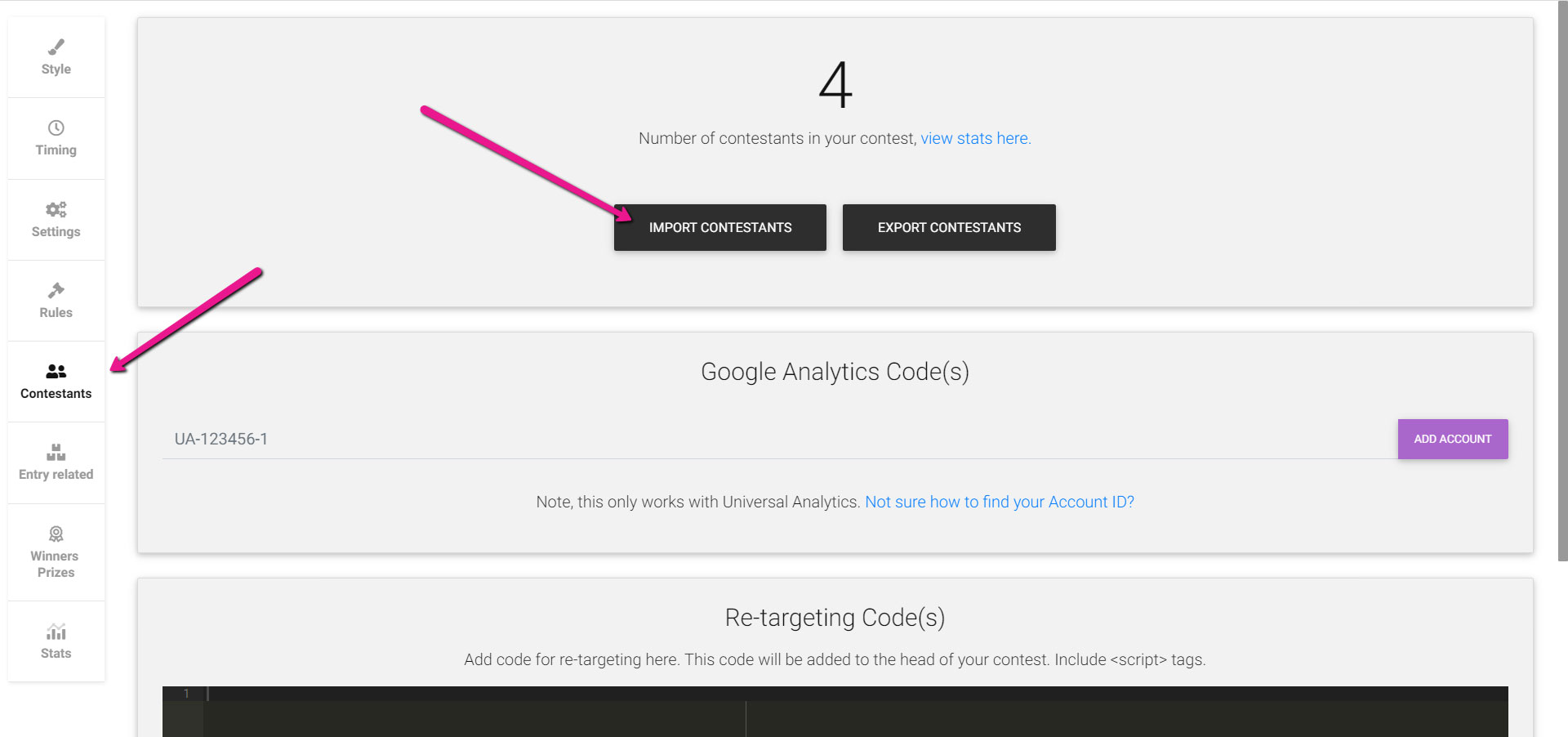
Task: Click the Style paintbrush icon
Action: tap(56, 47)
